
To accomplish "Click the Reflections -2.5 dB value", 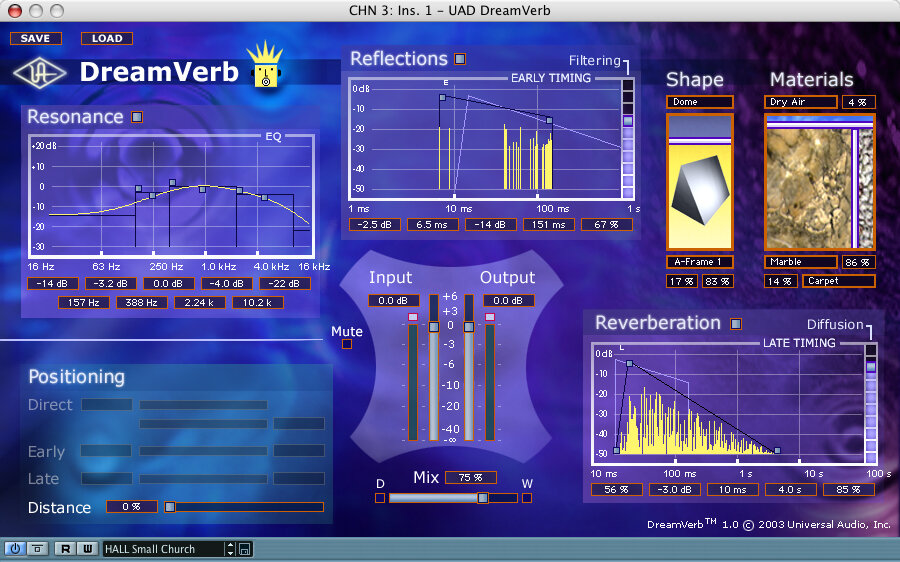I will click(375, 224).
